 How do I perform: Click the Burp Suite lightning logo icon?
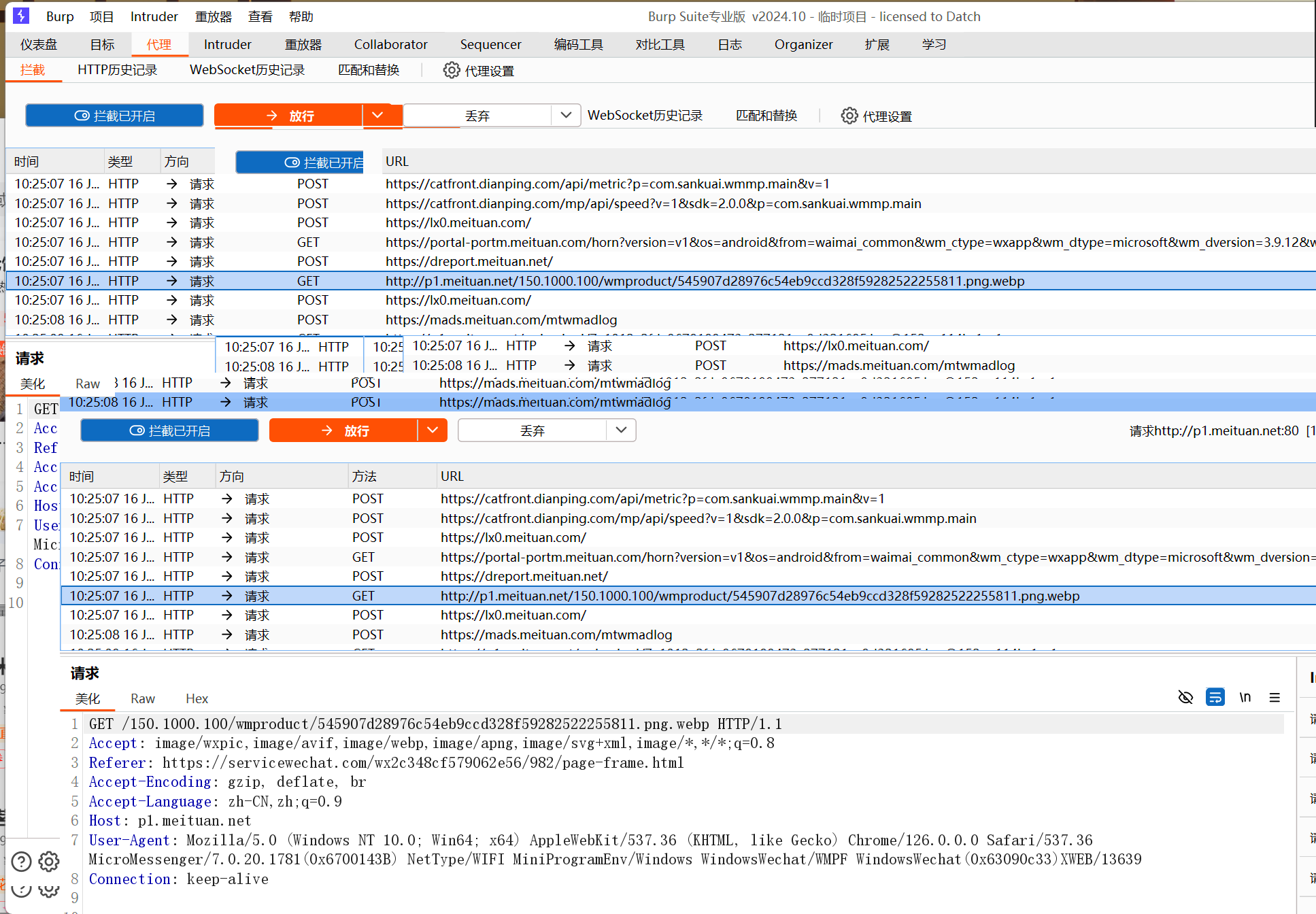tap(21, 16)
